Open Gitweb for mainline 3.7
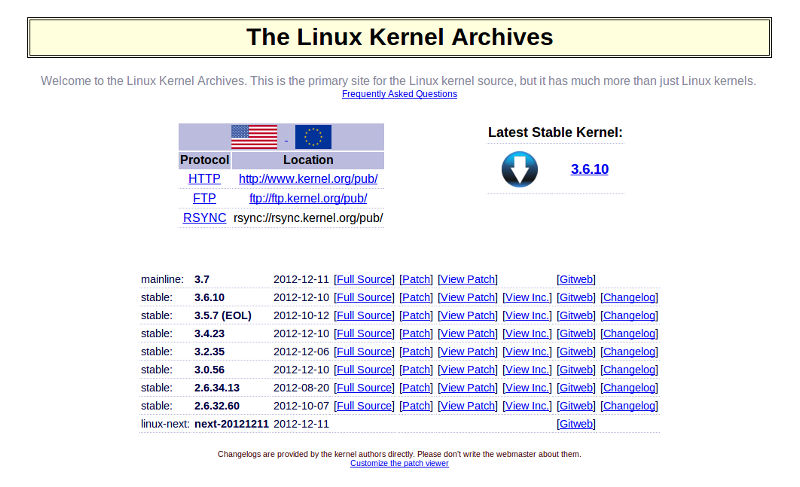800x487 pixels. [x=576, y=279]
